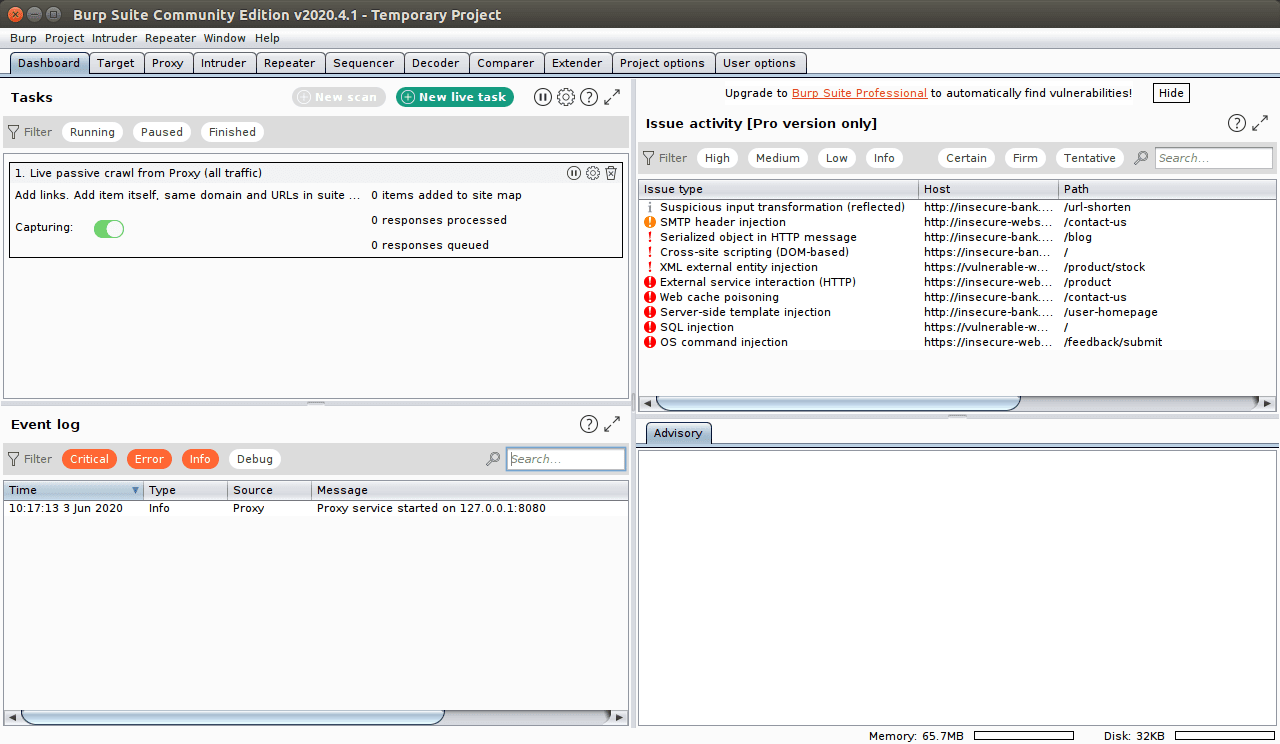Screen dimensions: 1280x744
Task: Open the Tasks Filter options
Action: [29, 131]
